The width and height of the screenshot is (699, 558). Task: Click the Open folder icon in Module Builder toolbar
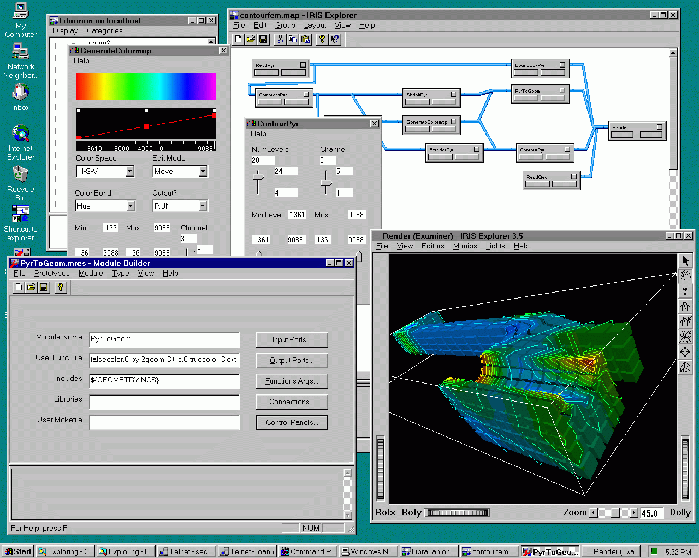pyautogui.click(x=32, y=288)
